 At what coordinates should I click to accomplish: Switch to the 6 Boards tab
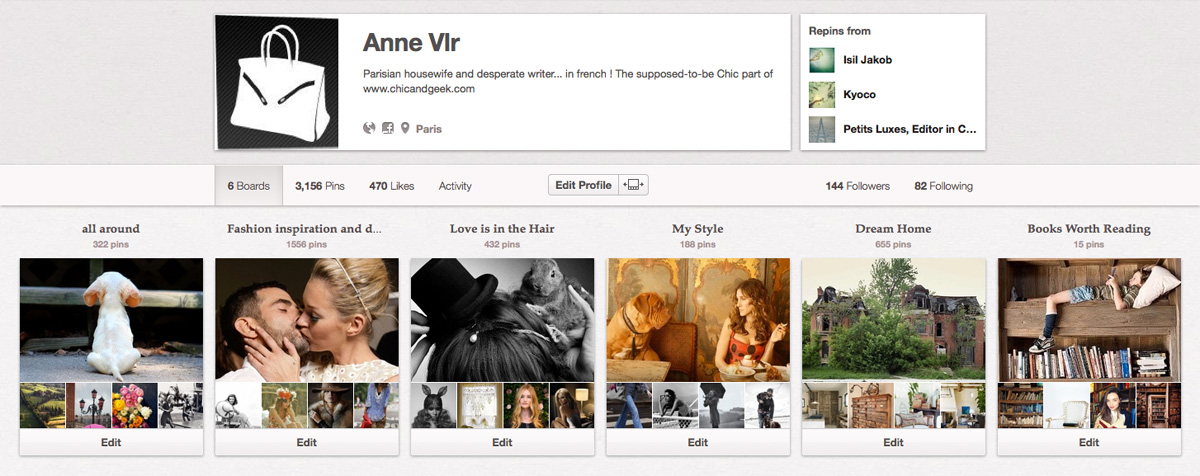[249, 186]
